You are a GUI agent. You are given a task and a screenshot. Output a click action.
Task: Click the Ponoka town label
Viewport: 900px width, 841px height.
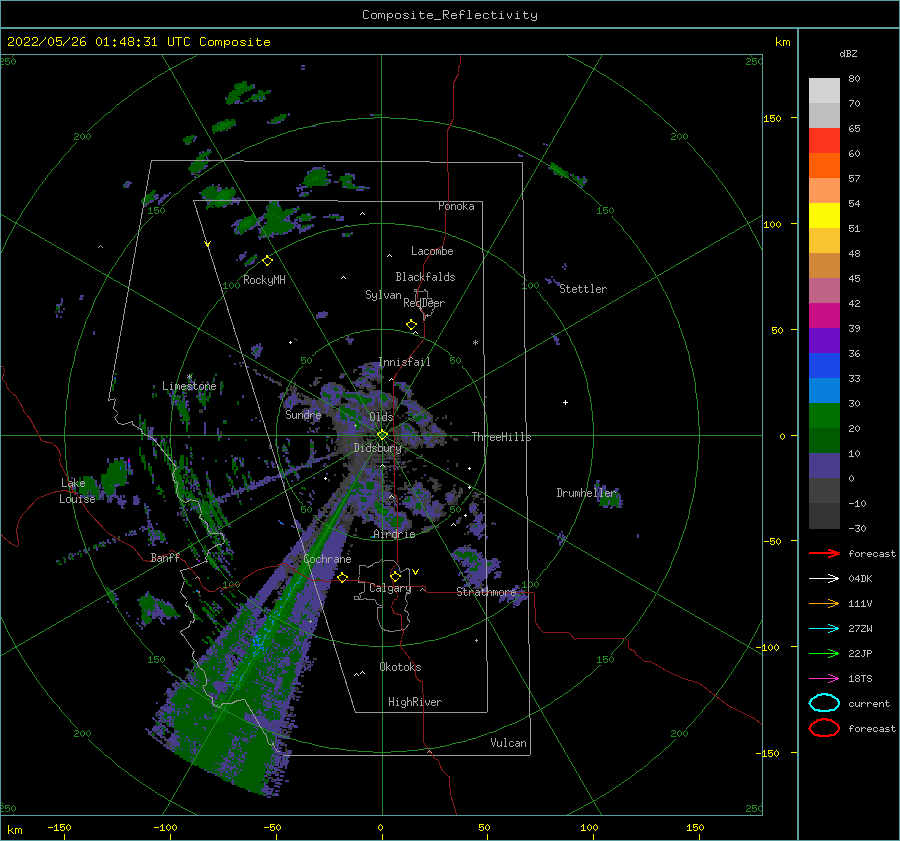click(456, 206)
